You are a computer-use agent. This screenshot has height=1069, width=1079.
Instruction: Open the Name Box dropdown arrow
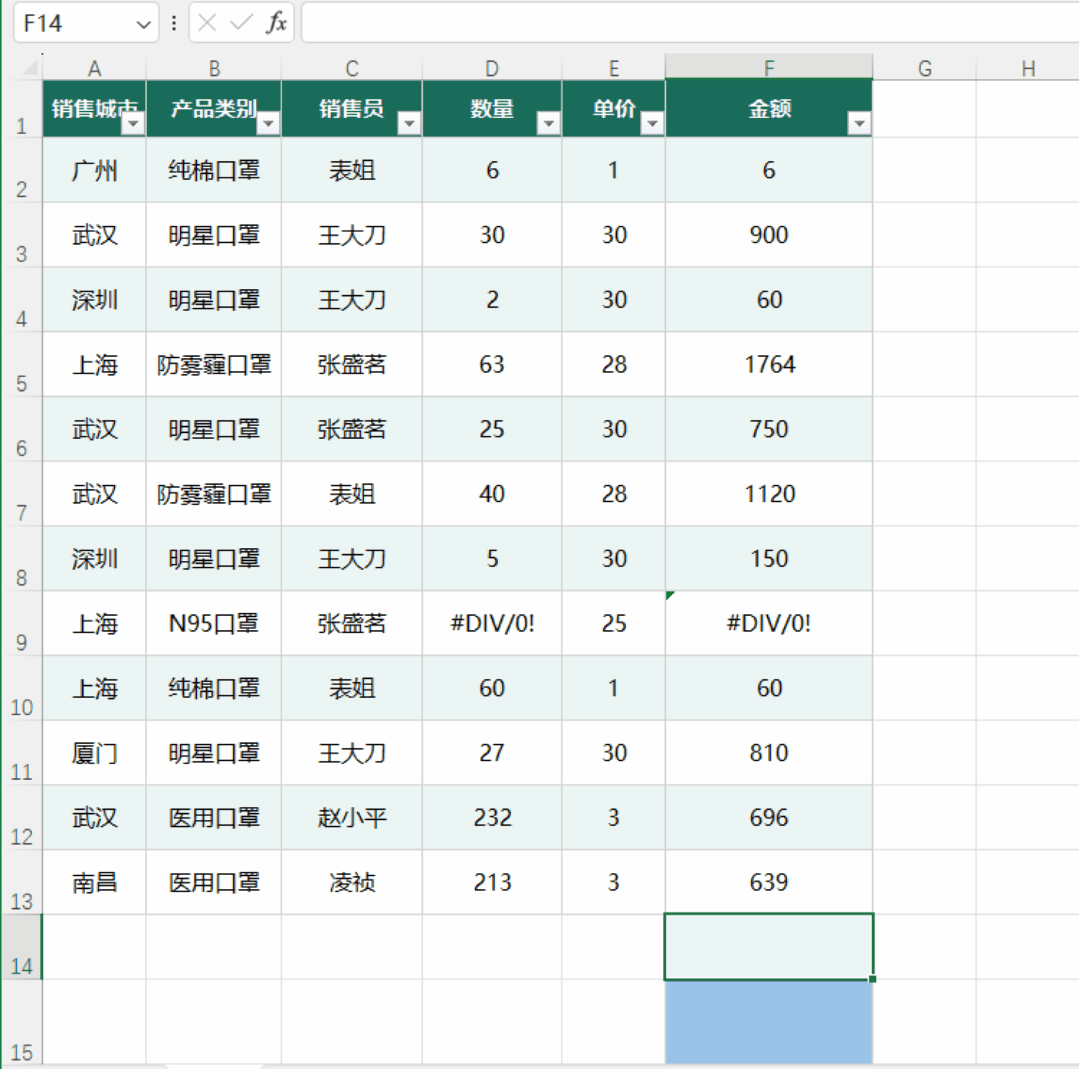tap(143, 24)
